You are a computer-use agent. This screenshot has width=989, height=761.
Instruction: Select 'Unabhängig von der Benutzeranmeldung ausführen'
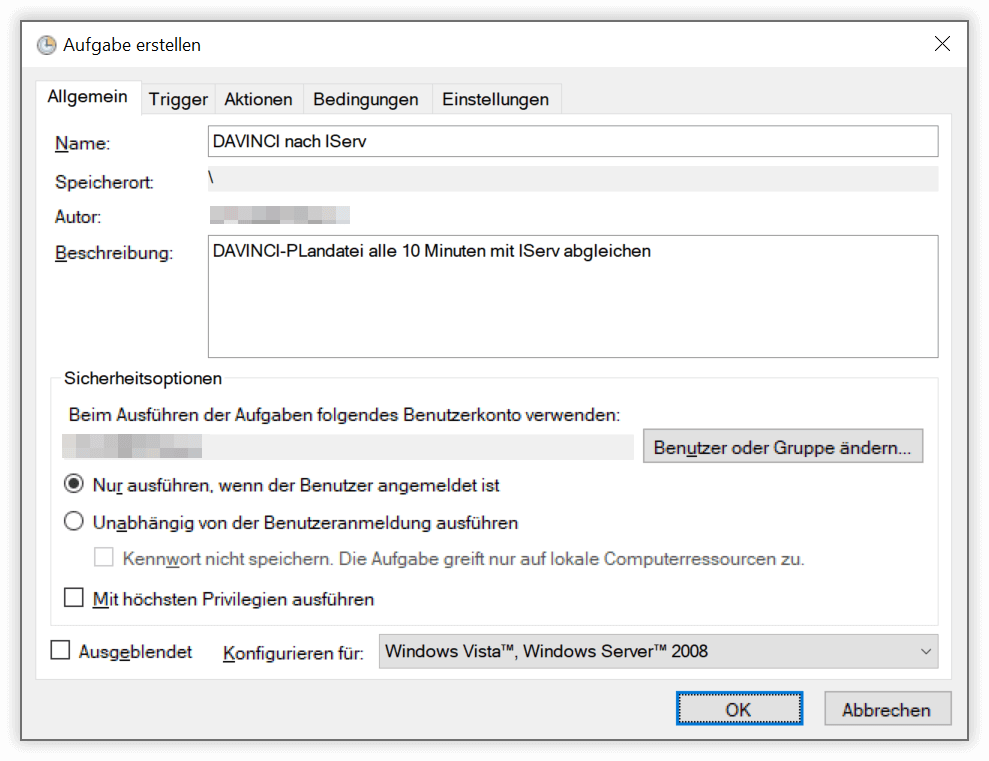point(73,521)
